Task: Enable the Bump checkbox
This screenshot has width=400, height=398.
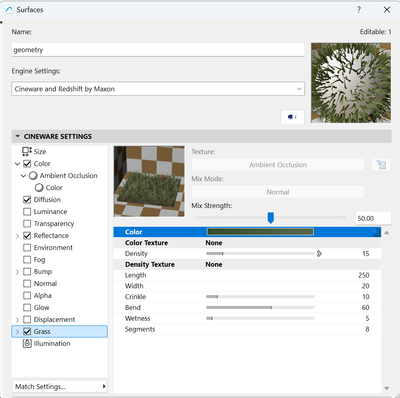Action: click(x=27, y=272)
